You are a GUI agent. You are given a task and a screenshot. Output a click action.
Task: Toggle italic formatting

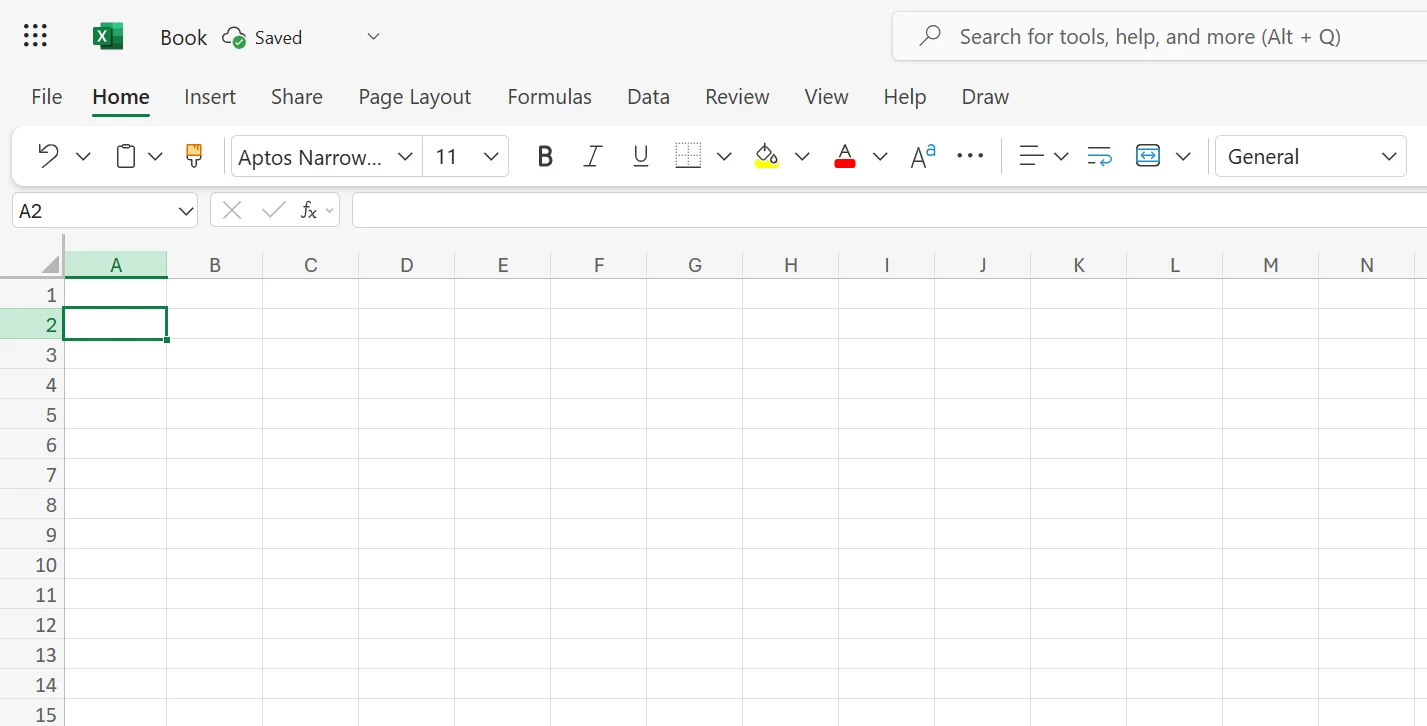(592, 156)
